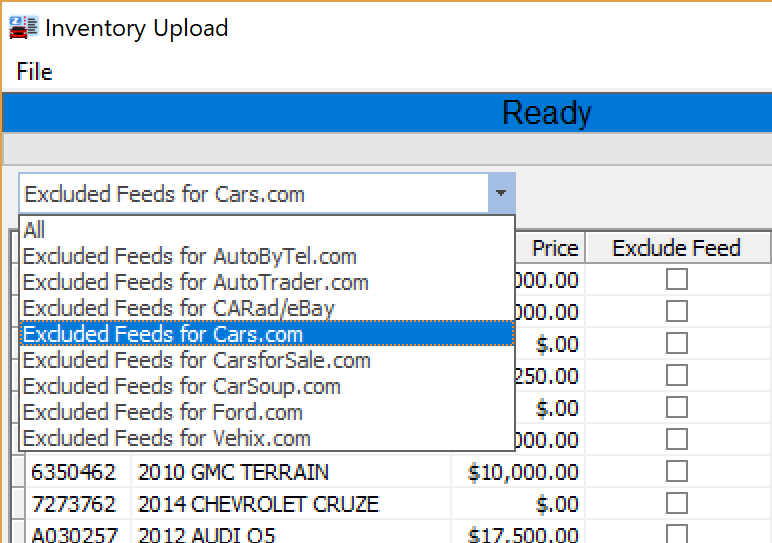Viewport: 772px width, 543px height.
Task: Check Exclude Feed in the second table row
Action: 677,311
